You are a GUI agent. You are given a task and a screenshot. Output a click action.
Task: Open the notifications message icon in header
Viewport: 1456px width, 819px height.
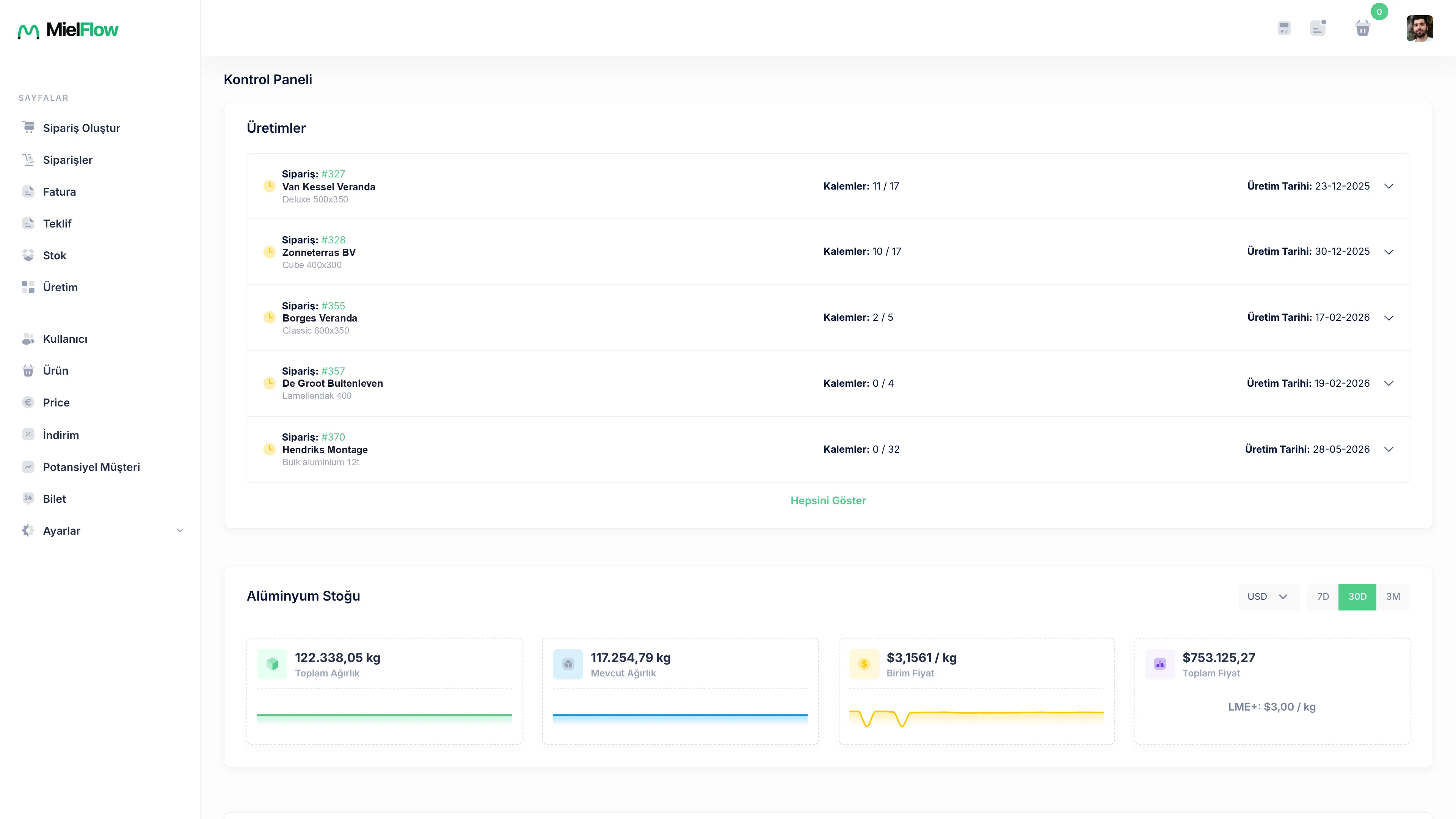click(x=1318, y=28)
